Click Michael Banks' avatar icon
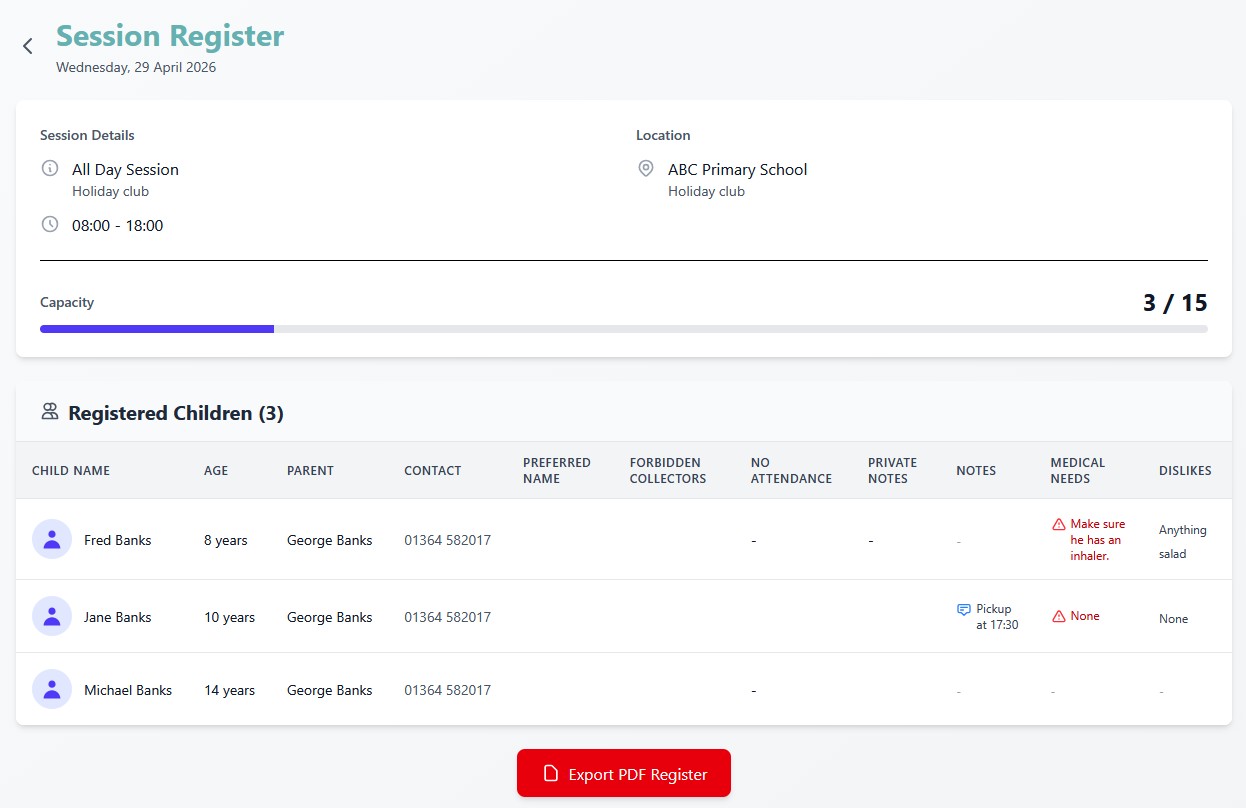1246x808 pixels. [x=52, y=689]
